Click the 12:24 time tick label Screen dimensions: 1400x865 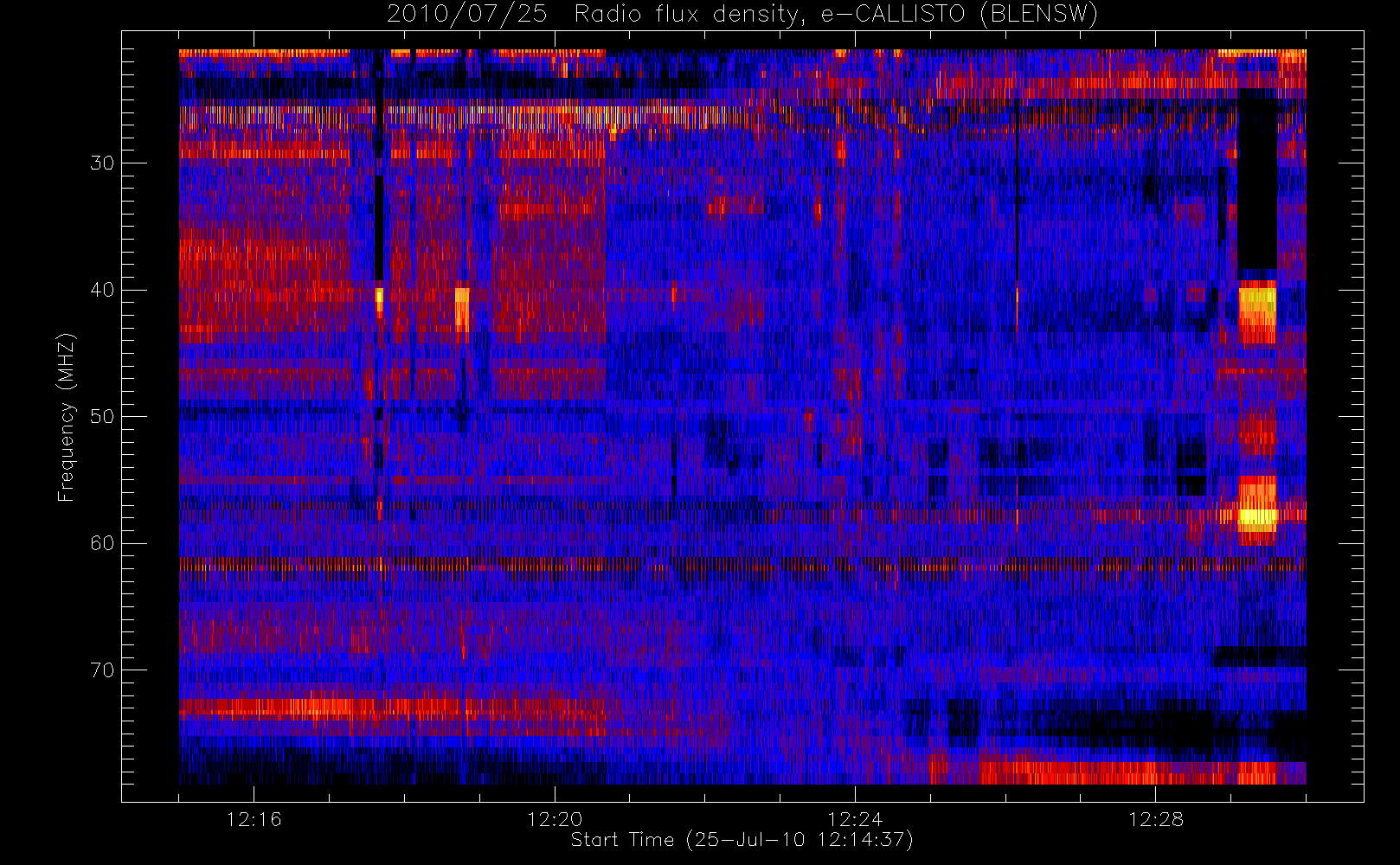pyautogui.click(x=855, y=818)
